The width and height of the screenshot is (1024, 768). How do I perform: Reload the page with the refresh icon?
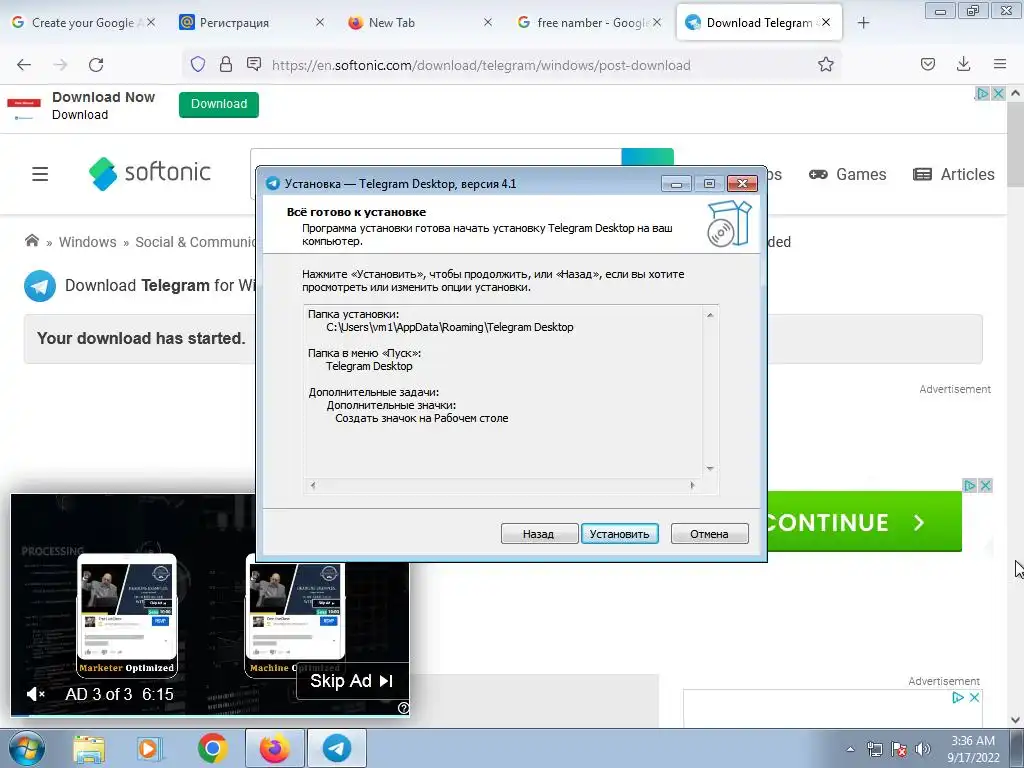[x=96, y=65]
